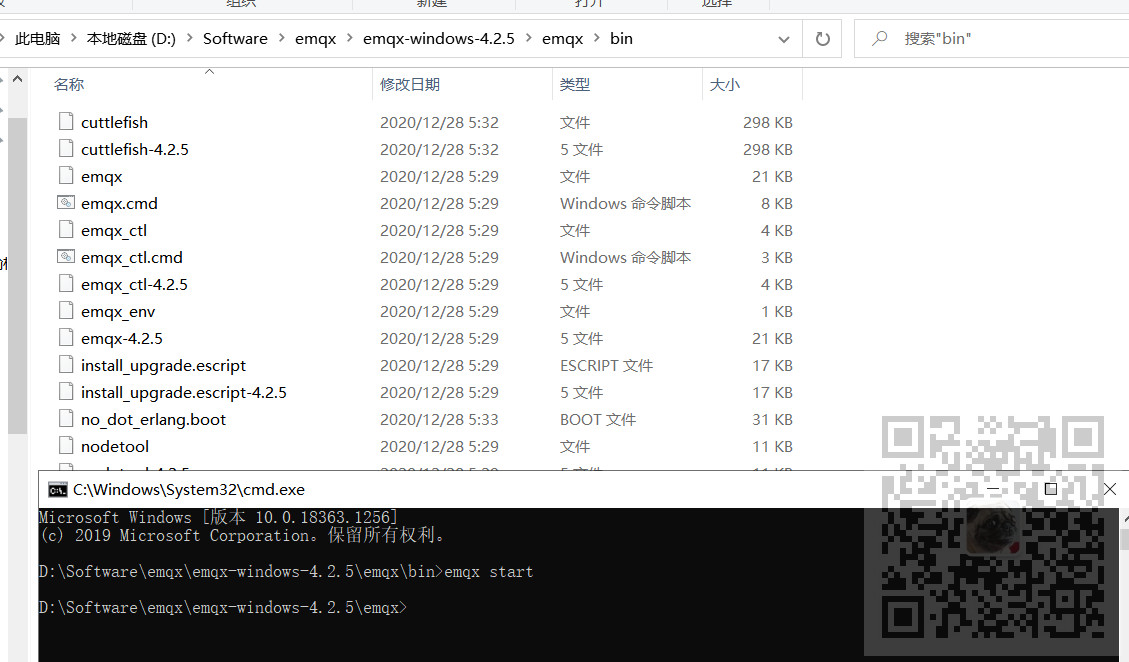Go to emqx-windows-4.2.5 folder in breadcrumb
Viewport: 1129px width, 662px height.
(438, 39)
